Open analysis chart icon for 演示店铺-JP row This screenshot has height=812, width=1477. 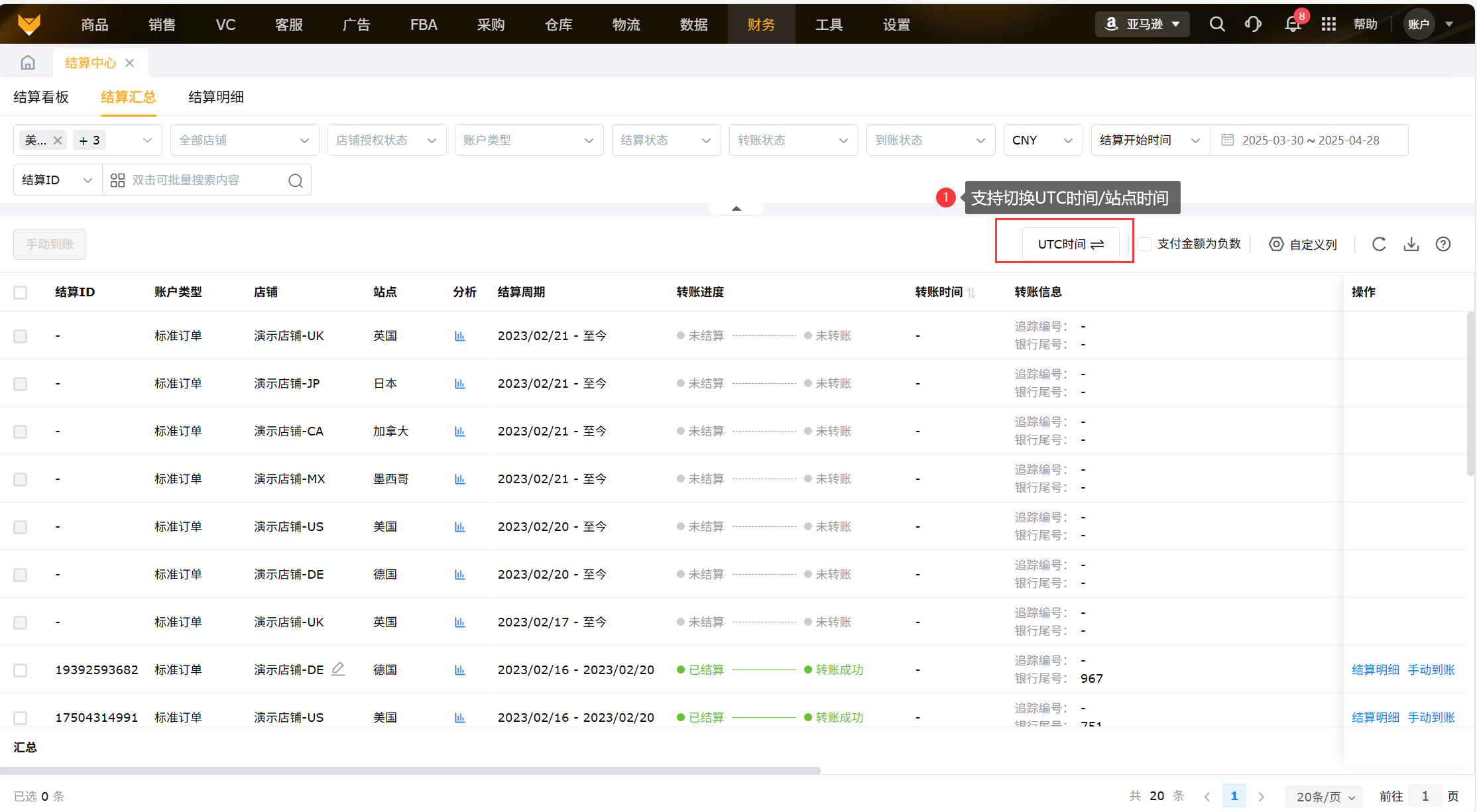point(459,383)
